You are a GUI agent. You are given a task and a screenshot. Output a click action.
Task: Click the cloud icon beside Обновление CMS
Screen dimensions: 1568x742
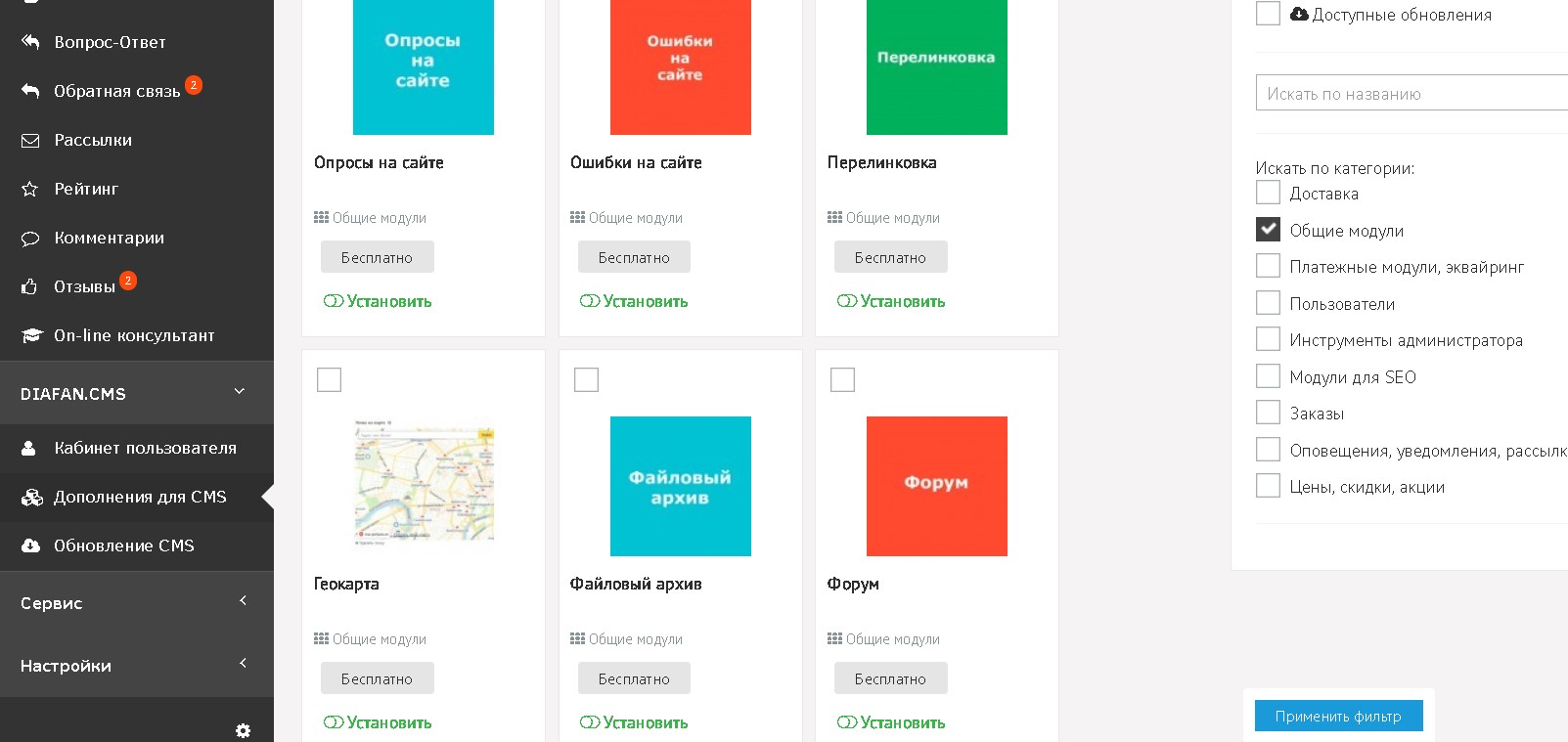(x=30, y=546)
